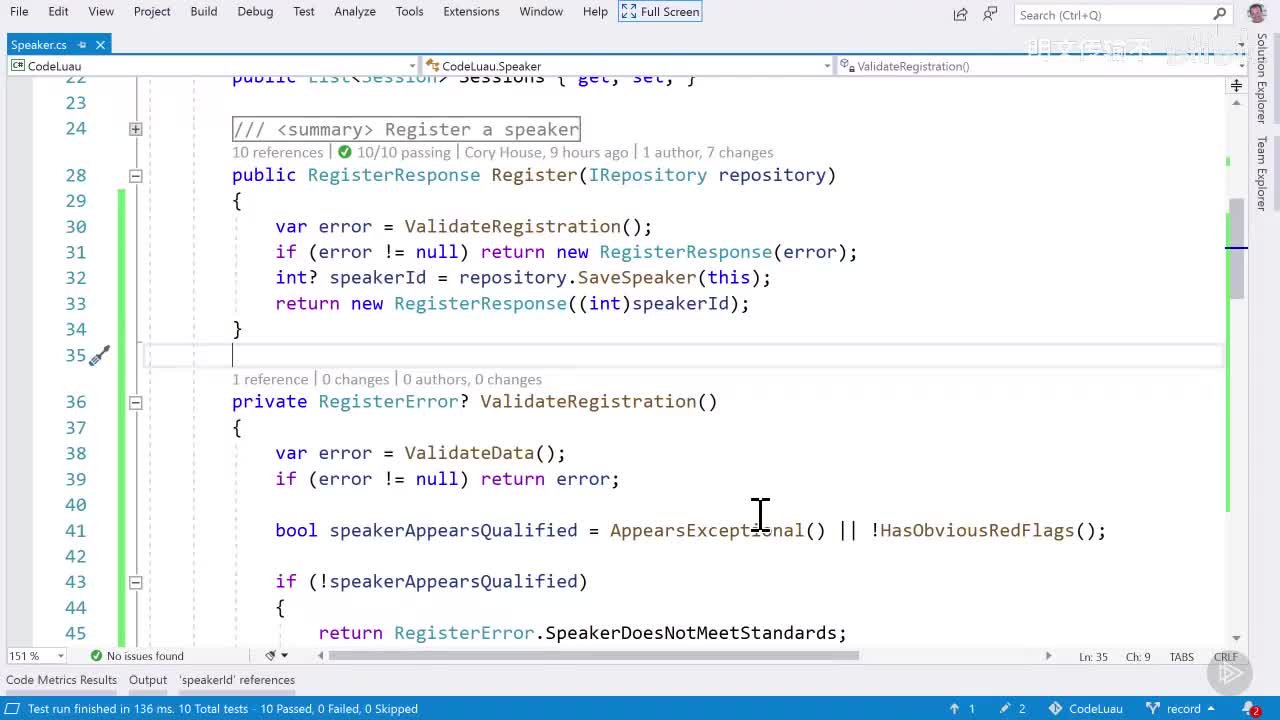
Task: Click the passing tests green check CodeLens icon
Action: pyautogui.click(x=345, y=152)
